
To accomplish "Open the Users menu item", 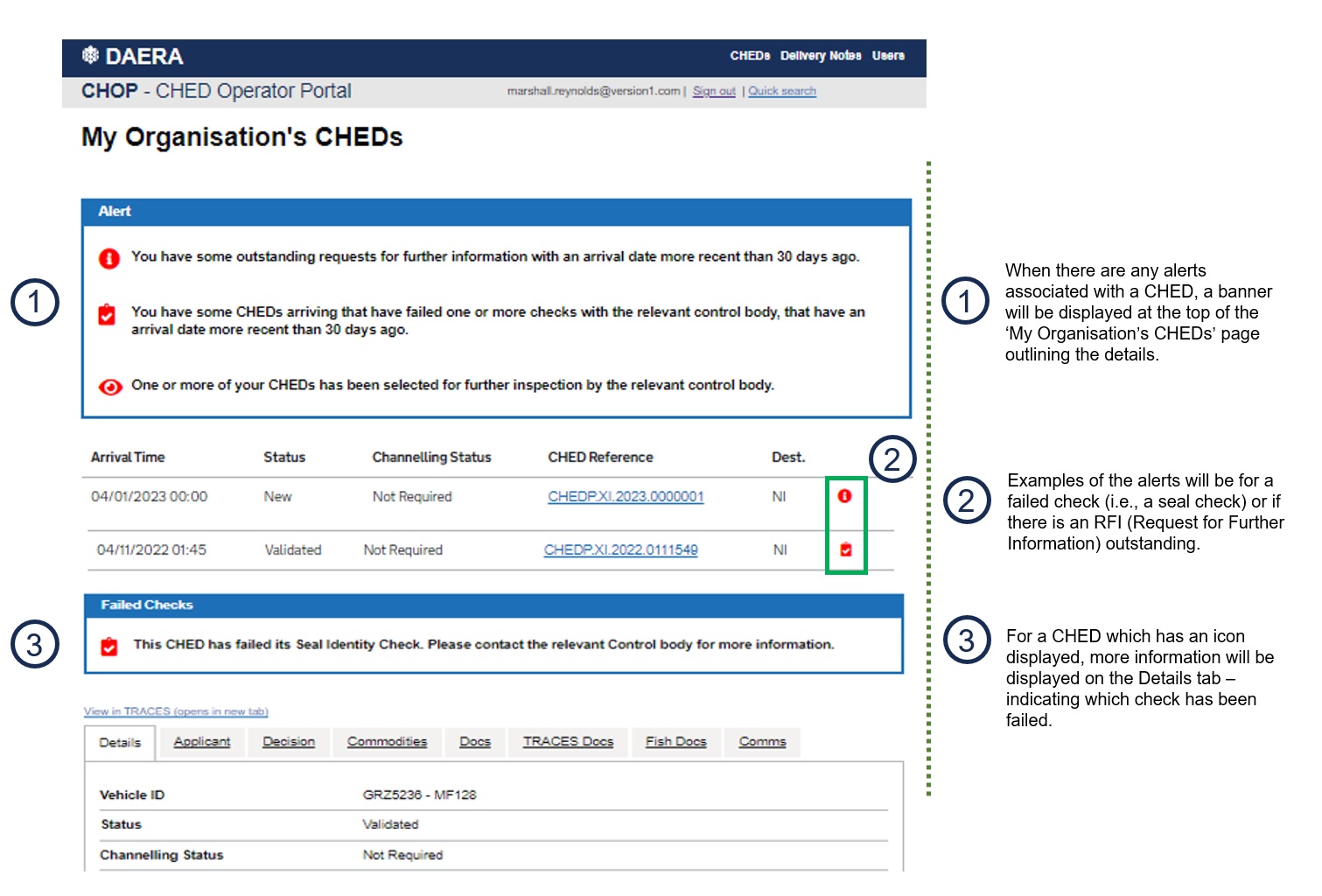I will click(888, 56).
